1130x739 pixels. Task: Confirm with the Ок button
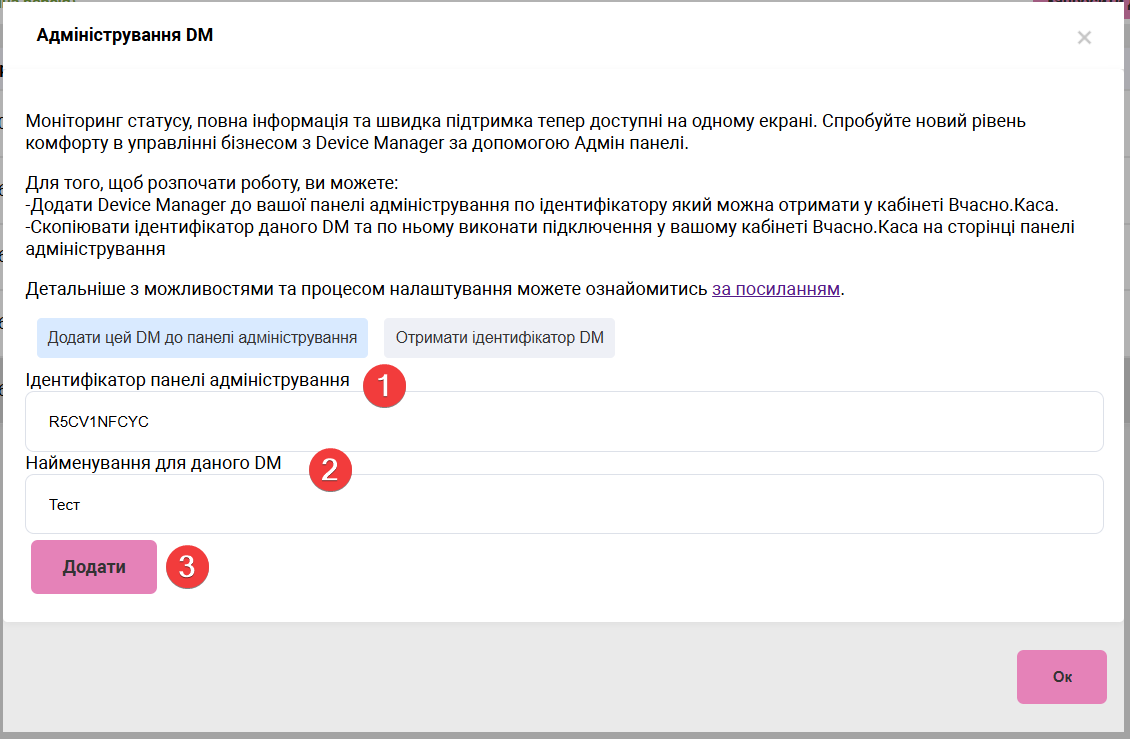[x=1062, y=677]
